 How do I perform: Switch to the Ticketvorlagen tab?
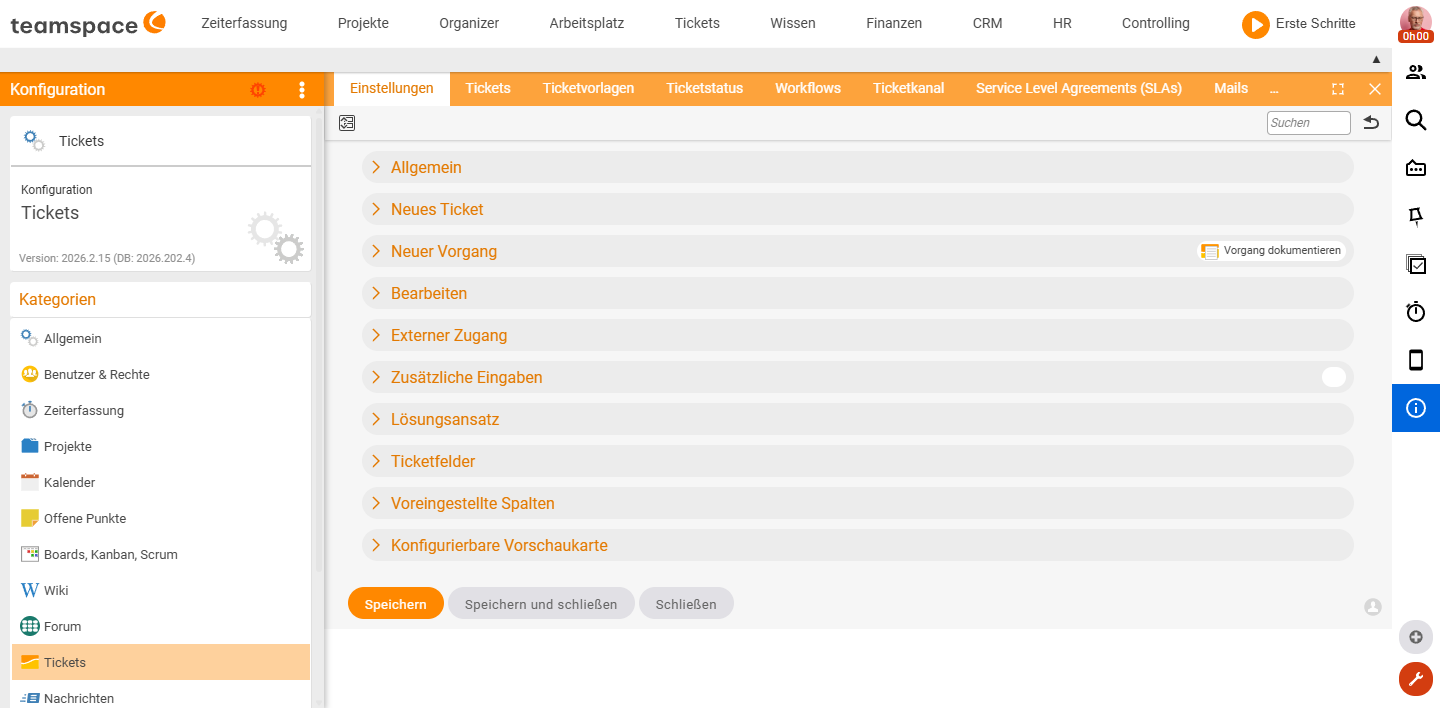(x=588, y=88)
